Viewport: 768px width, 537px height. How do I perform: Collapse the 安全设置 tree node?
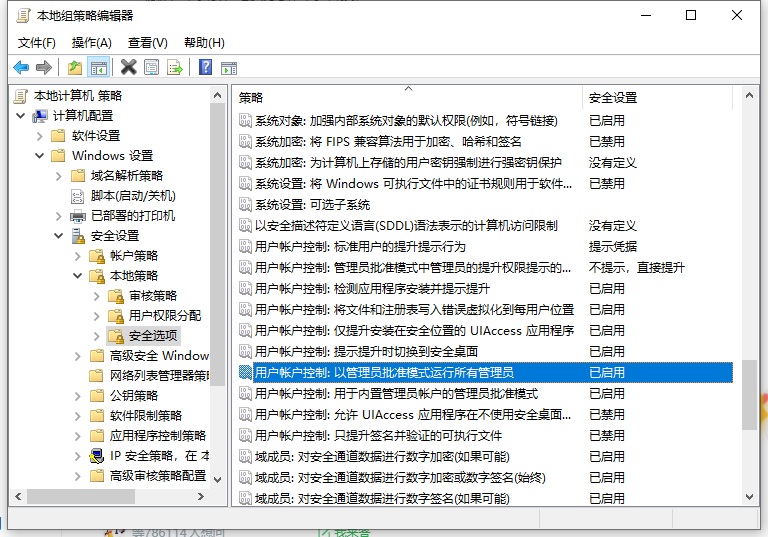pos(59,236)
